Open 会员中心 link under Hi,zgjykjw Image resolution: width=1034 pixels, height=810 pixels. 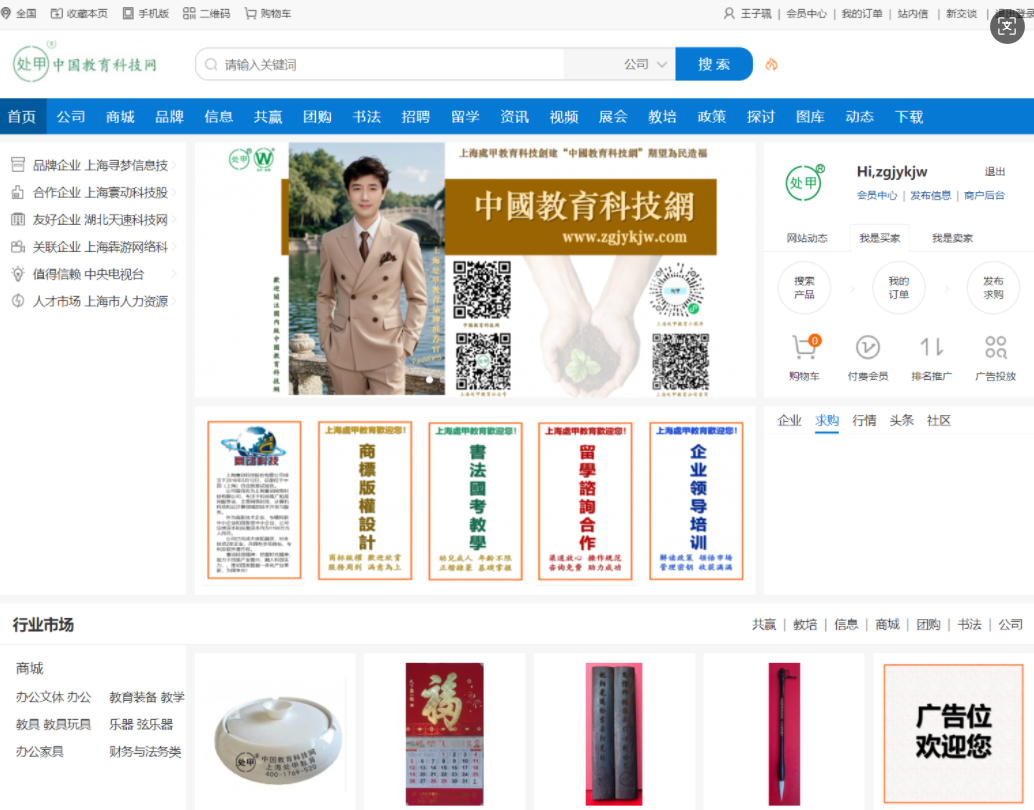coord(877,195)
